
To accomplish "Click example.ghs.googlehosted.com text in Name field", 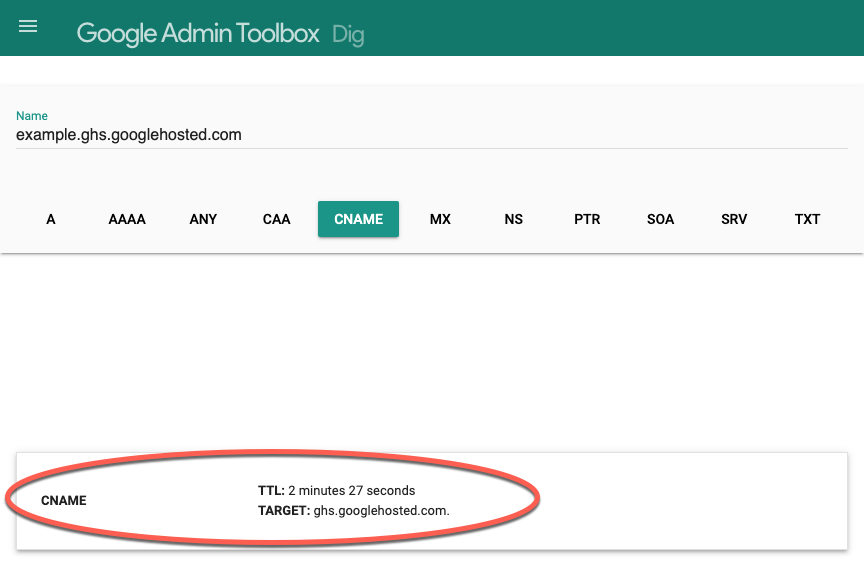I will click(x=129, y=134).
